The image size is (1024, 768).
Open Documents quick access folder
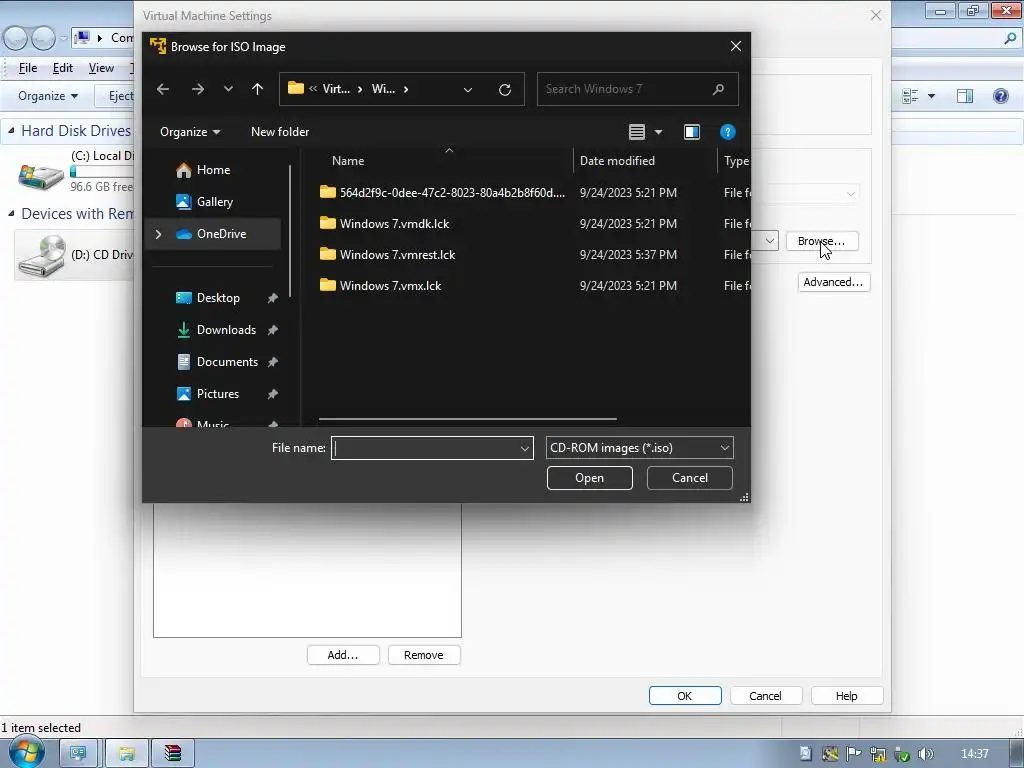tap(227, 362)
